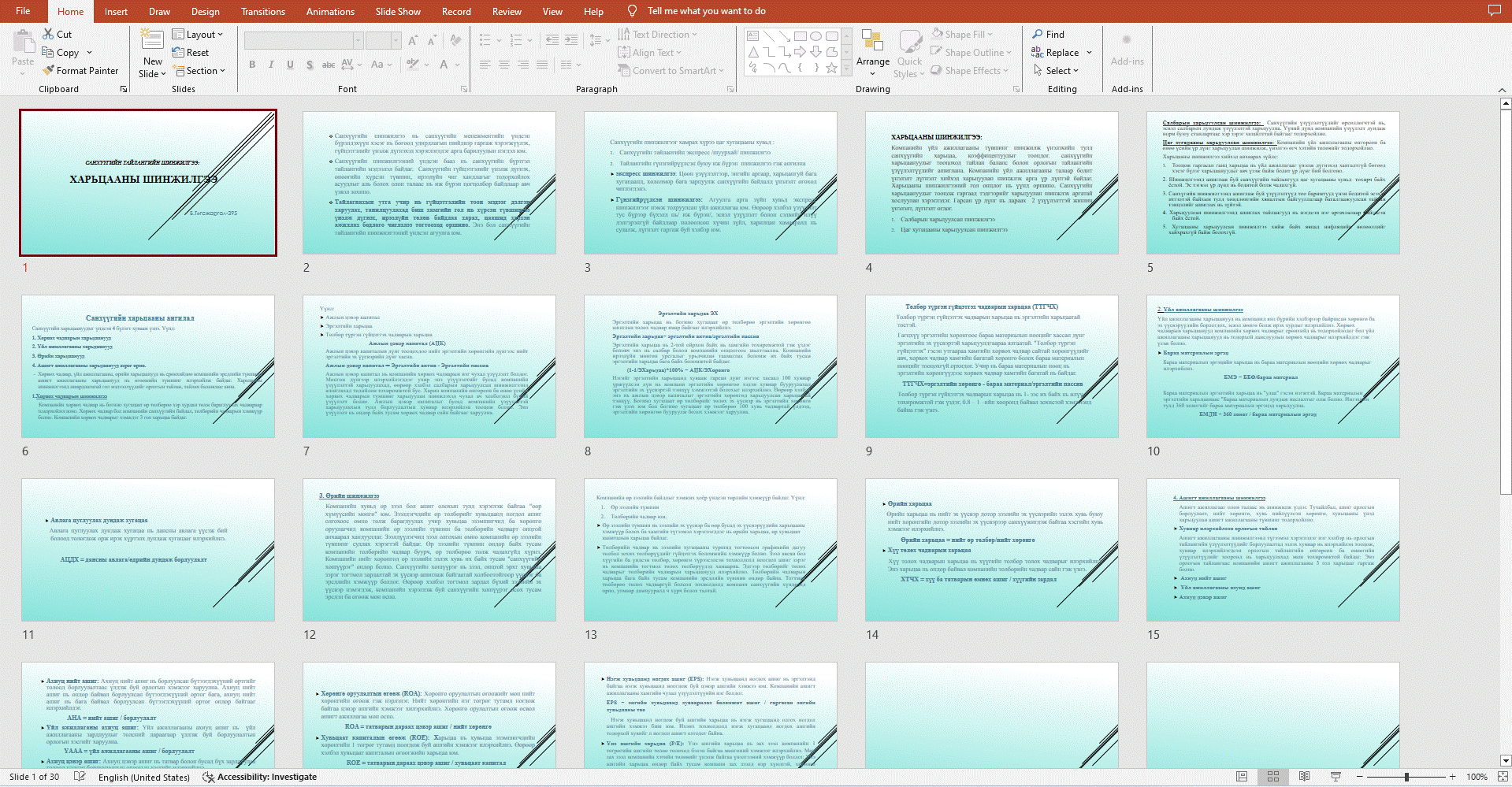Open the Arrange tool
This screenshot has width=1512, height=787.
click(x=872, y=52)
